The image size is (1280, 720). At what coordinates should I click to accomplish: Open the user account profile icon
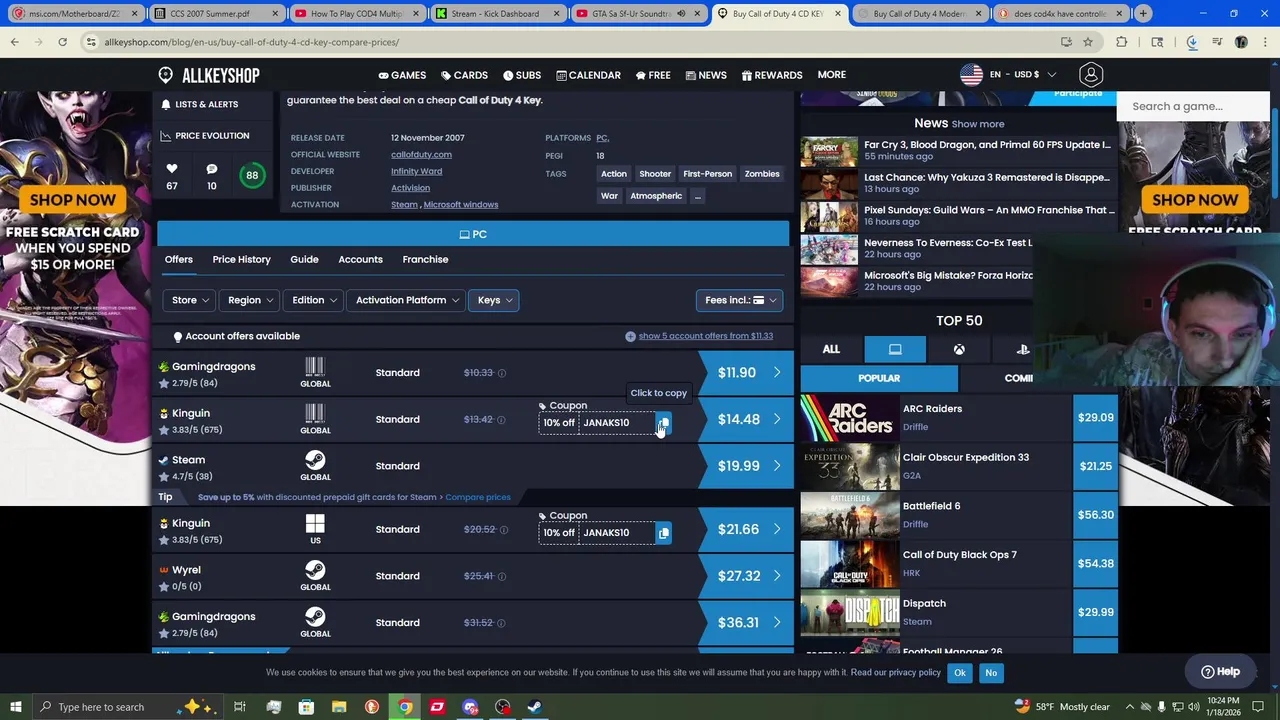(x=1091, y=74)
